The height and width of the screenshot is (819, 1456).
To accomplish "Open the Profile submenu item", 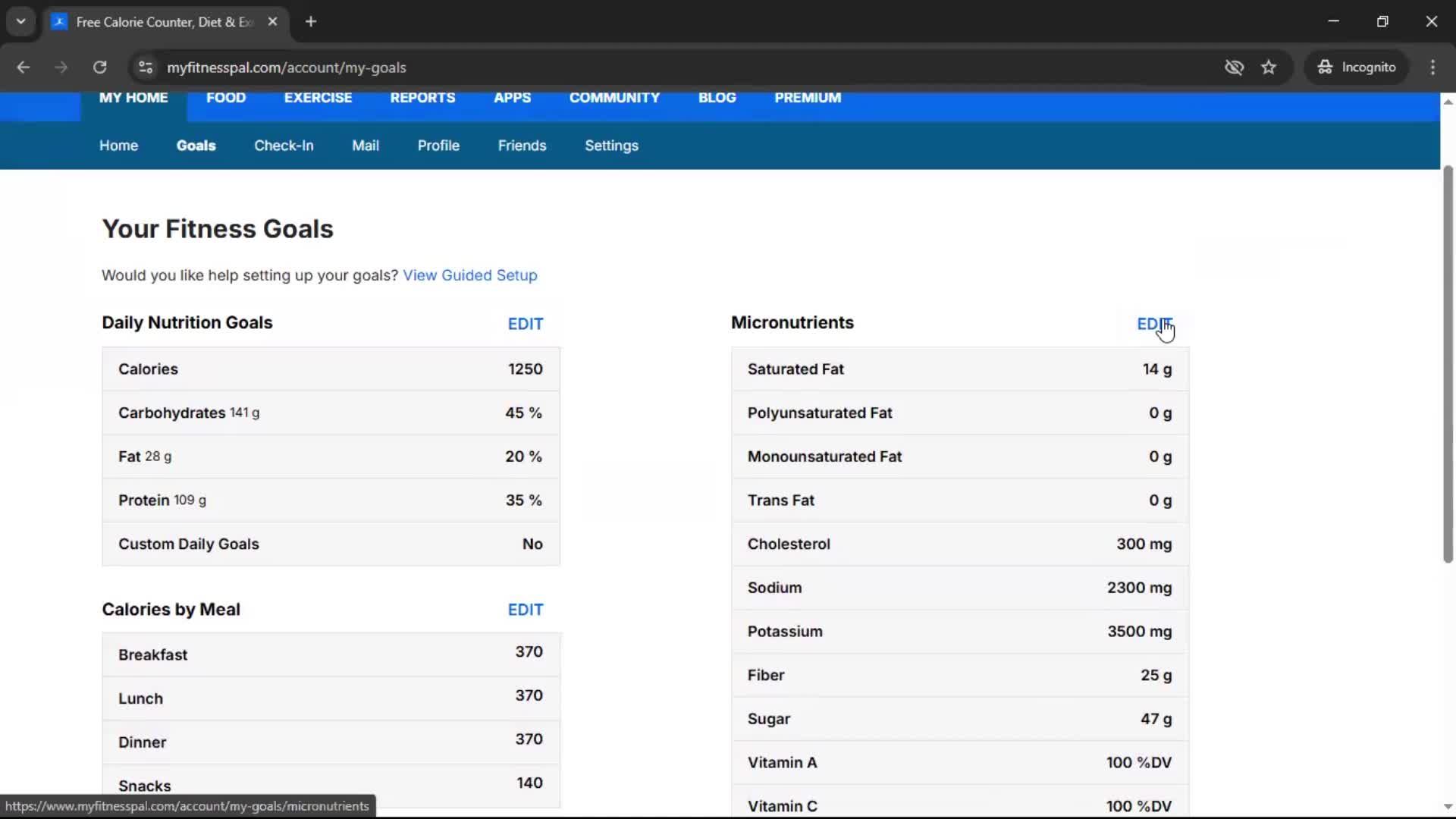I will pos(438,146).
